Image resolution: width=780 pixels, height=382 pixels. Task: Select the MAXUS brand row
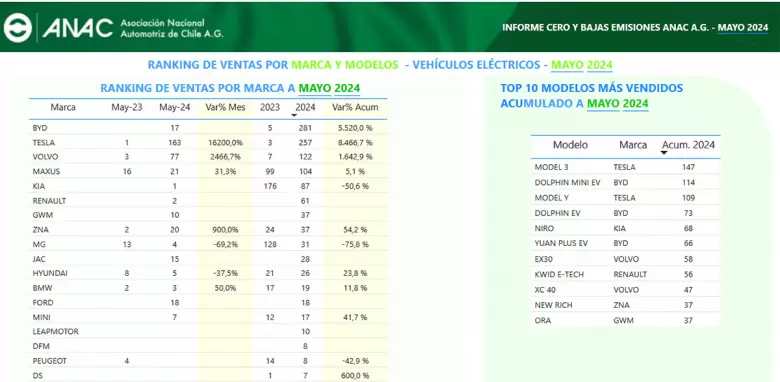click(208, 171)
